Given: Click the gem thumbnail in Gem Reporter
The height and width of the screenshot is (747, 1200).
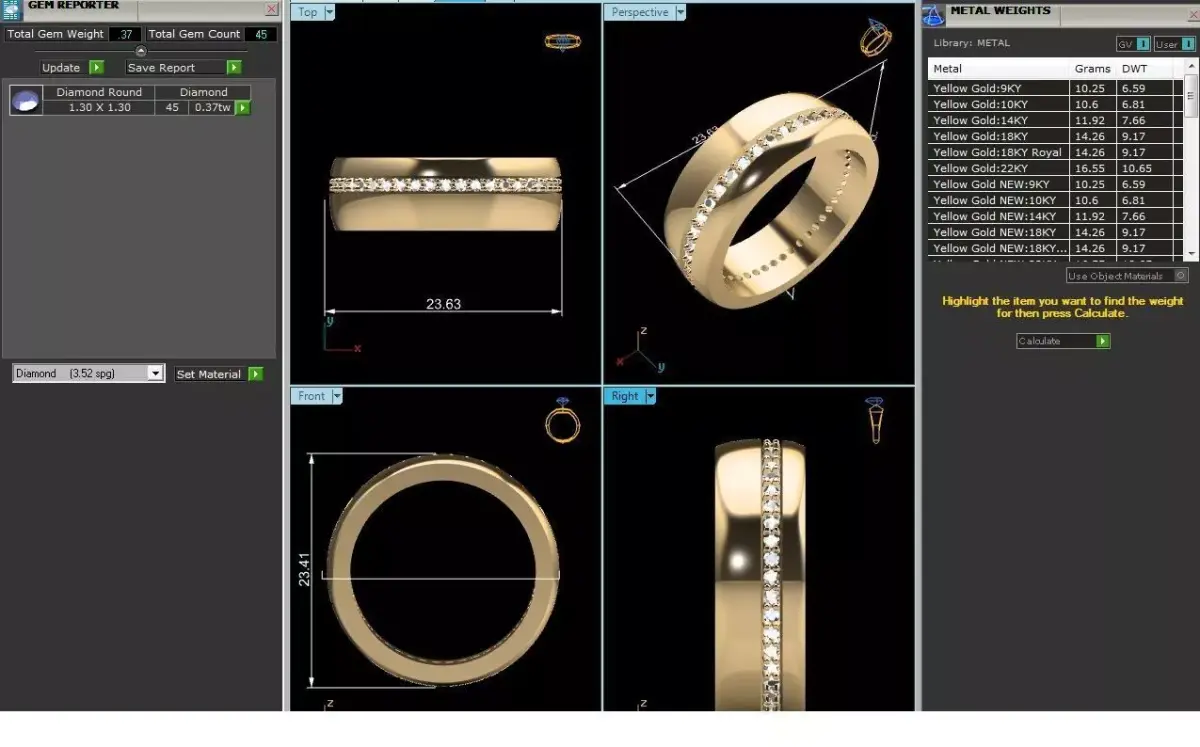Looking at the screenshot, I should [x=24, y=99].
